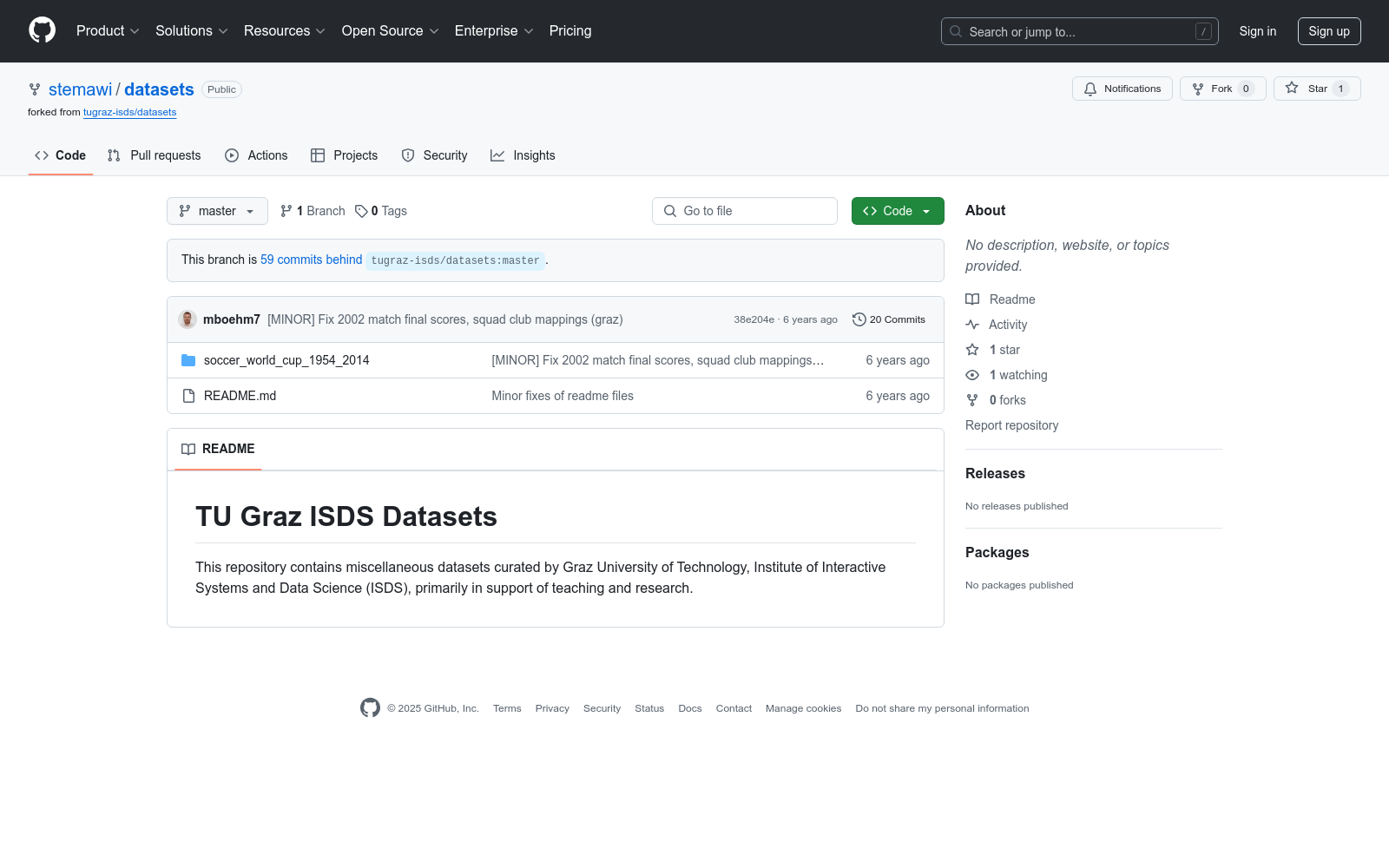This screenshot has width=1389, height=868.
Task: Open the Resources dropdown
Action: point(285,31)
